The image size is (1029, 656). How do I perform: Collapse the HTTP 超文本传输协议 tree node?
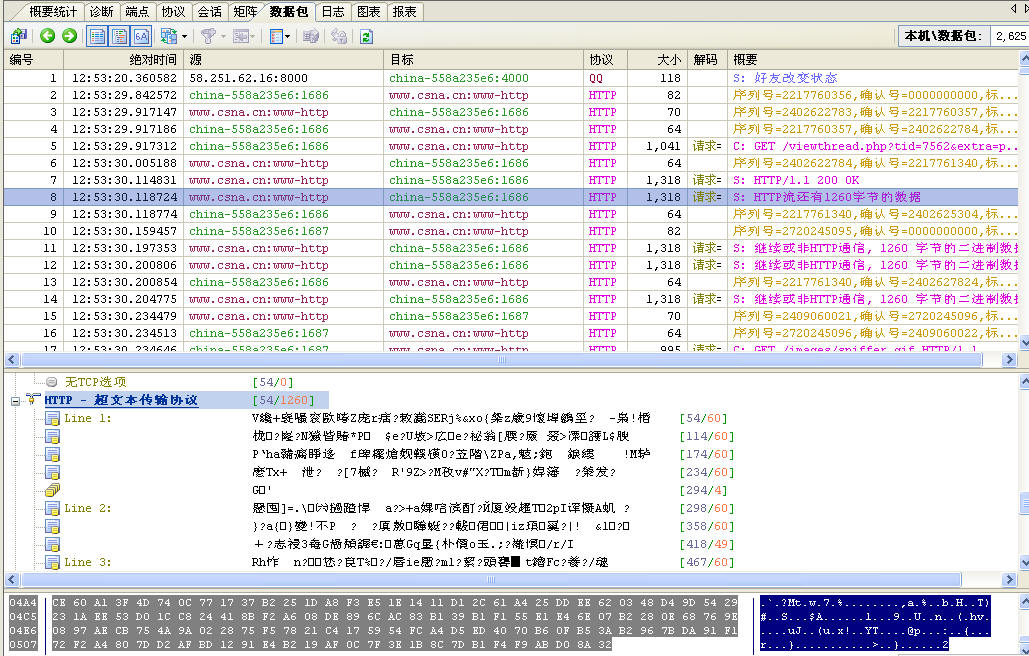[15, 400]
